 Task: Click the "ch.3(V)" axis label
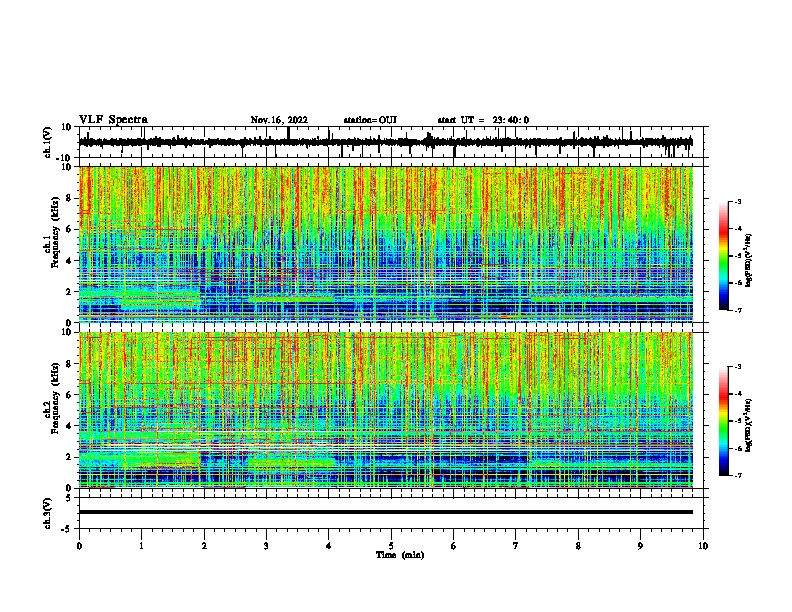tap(48, 513)
